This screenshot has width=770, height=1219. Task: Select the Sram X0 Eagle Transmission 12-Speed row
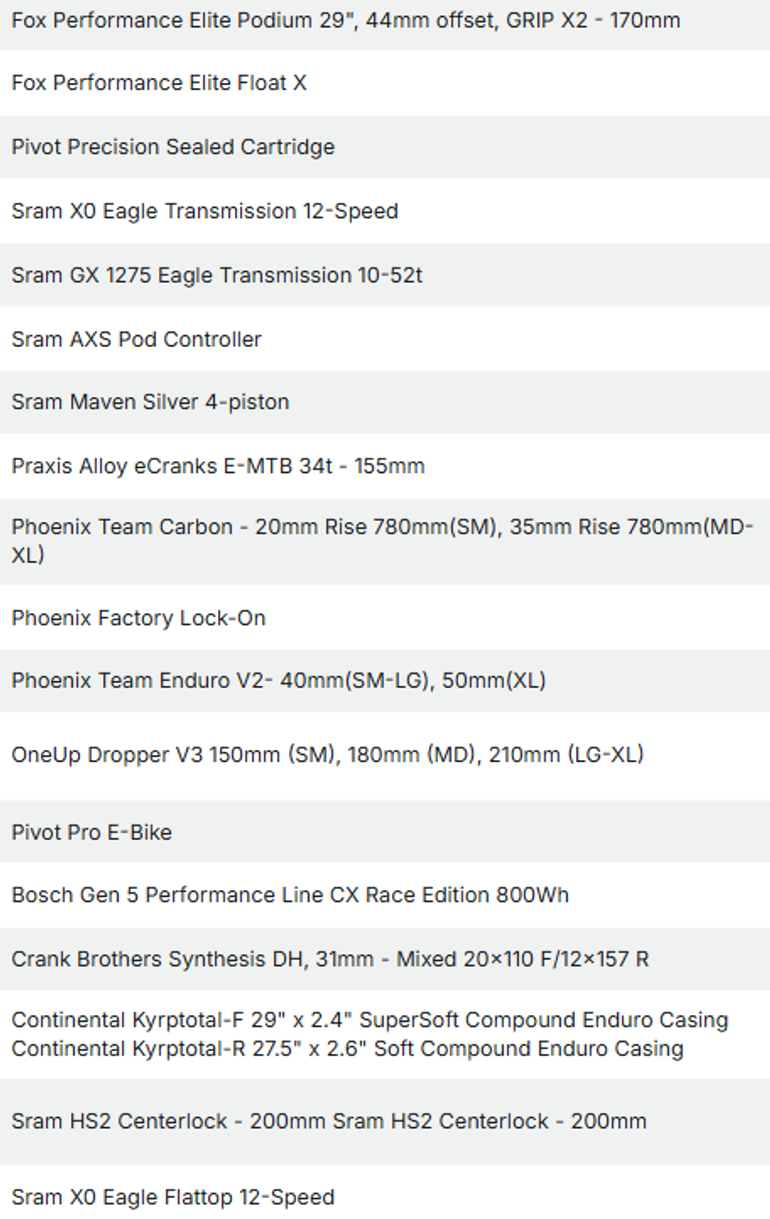(x=385, y=211)
